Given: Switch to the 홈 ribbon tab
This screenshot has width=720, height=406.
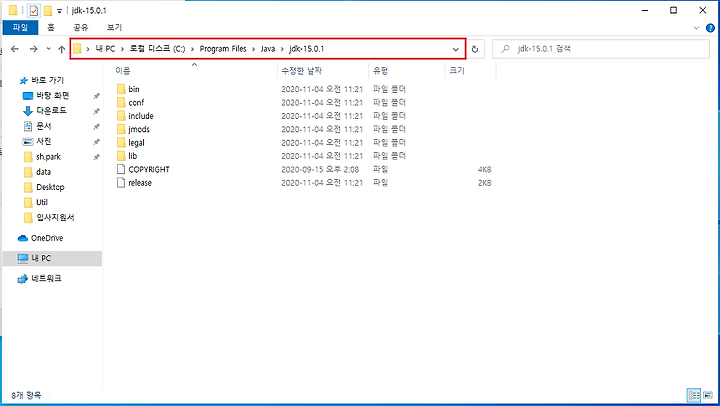Looking at the screenshot, I should click(x=51, y=28).
